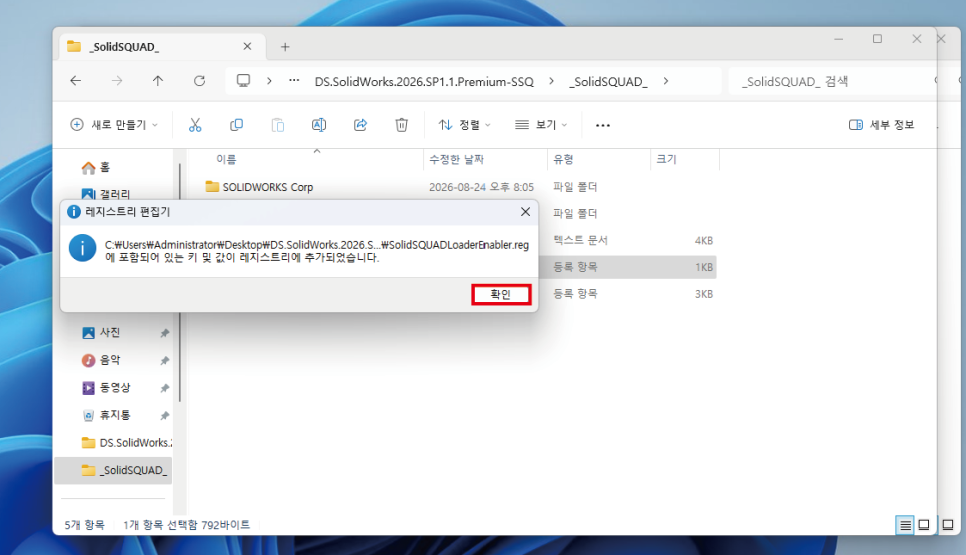This screenshot has width=966, height=555.
Task: Close the 레지스트리 편집기 dialog with X
Action: [x=525, y=211]
